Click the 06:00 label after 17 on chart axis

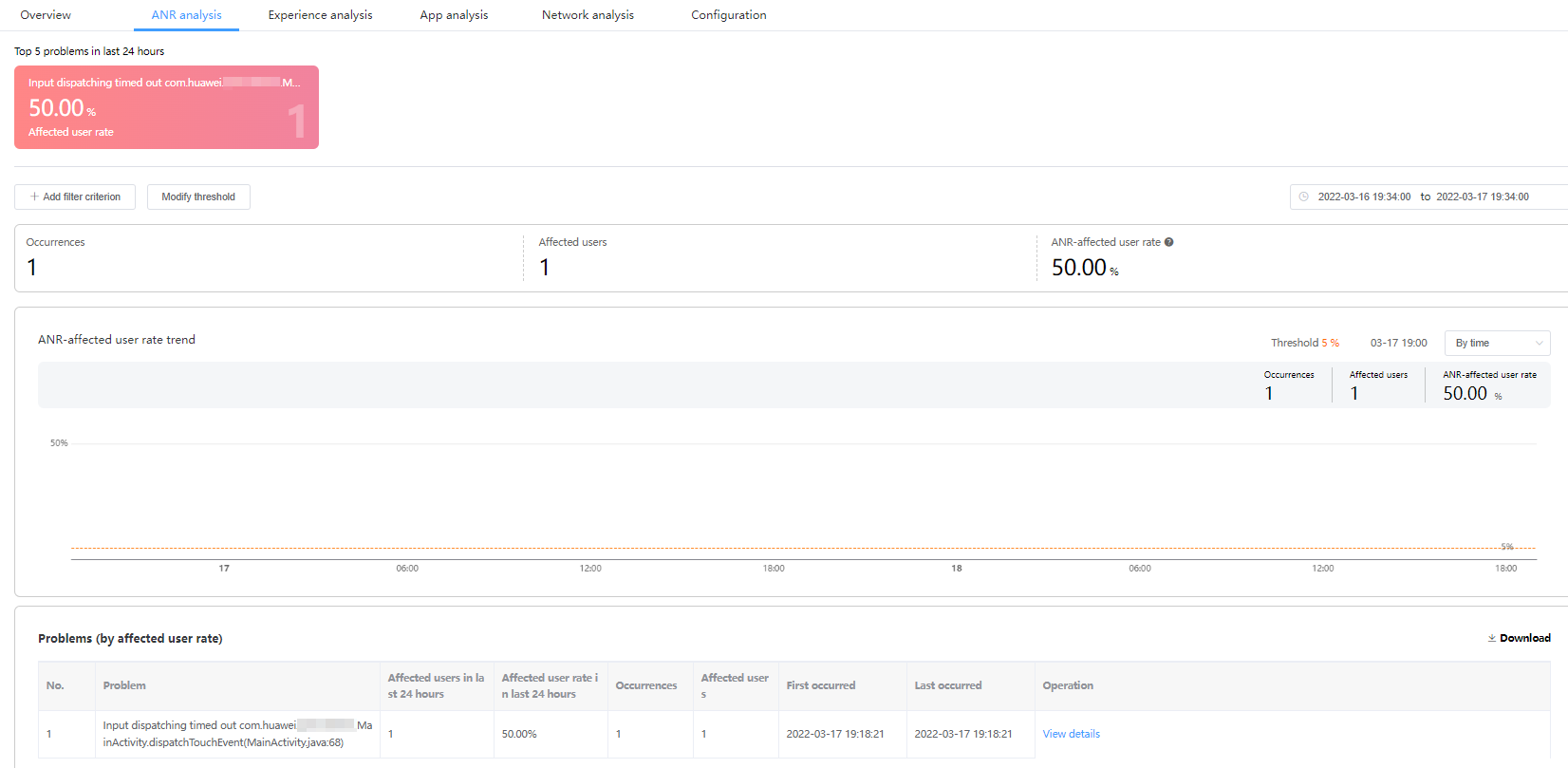tap(407, 569)
